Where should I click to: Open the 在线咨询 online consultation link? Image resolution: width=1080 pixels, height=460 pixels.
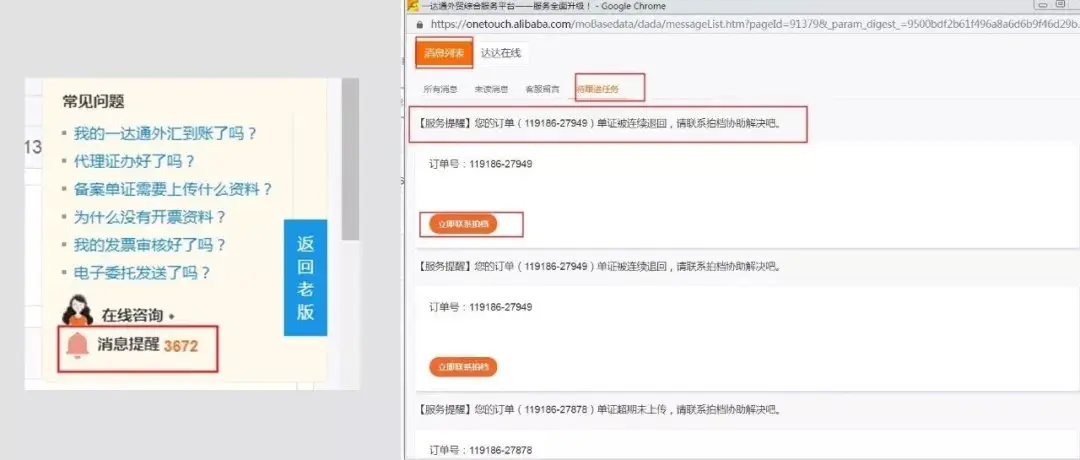tap(131, 315)
